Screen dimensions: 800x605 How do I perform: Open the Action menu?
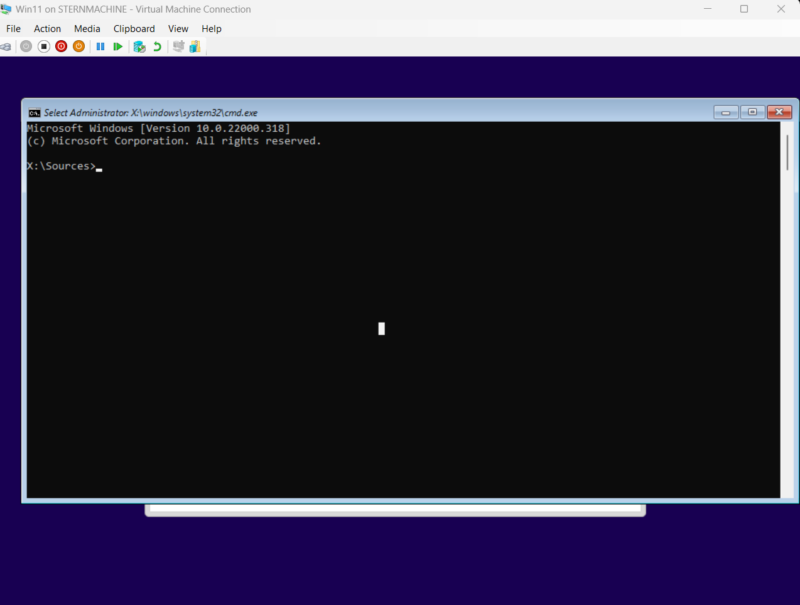47,29
